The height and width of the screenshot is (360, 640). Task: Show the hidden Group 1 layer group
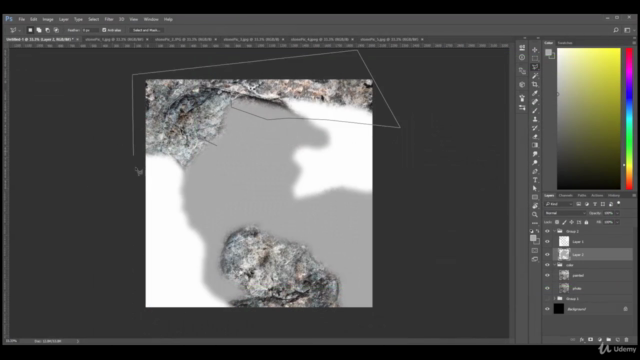(547, 299)
